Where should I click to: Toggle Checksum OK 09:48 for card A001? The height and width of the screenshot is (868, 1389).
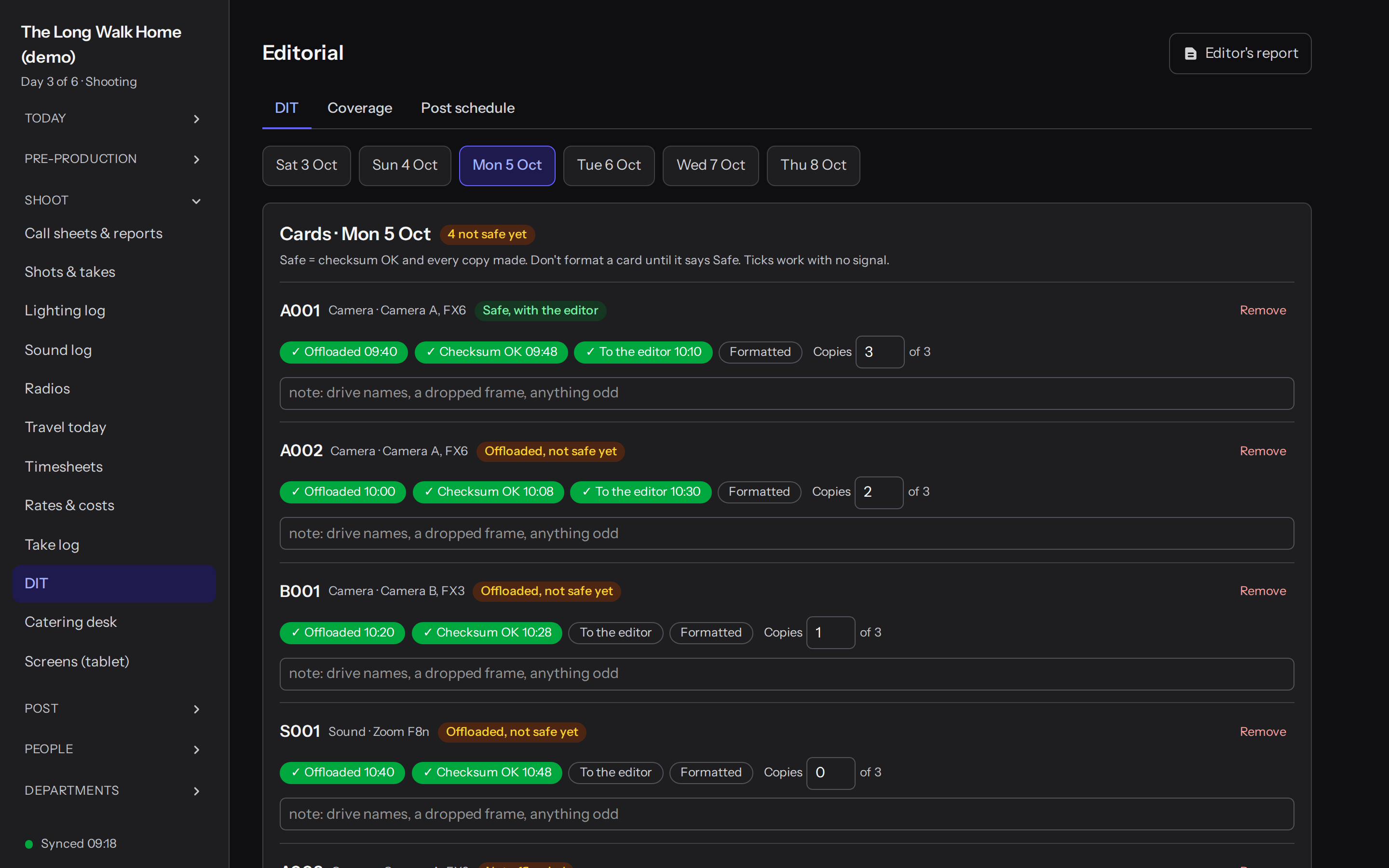(x=491, y=352)
